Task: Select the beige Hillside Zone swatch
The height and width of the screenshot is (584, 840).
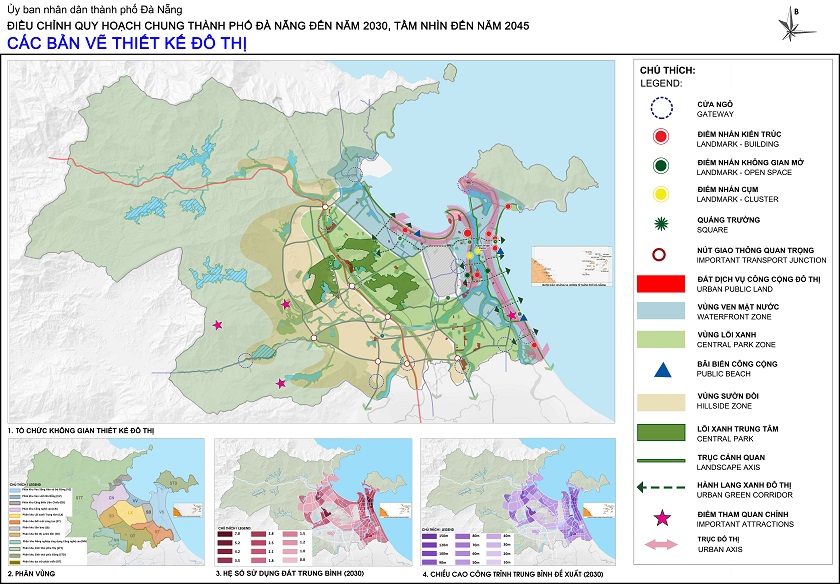Action: click(x=660, y=401)
